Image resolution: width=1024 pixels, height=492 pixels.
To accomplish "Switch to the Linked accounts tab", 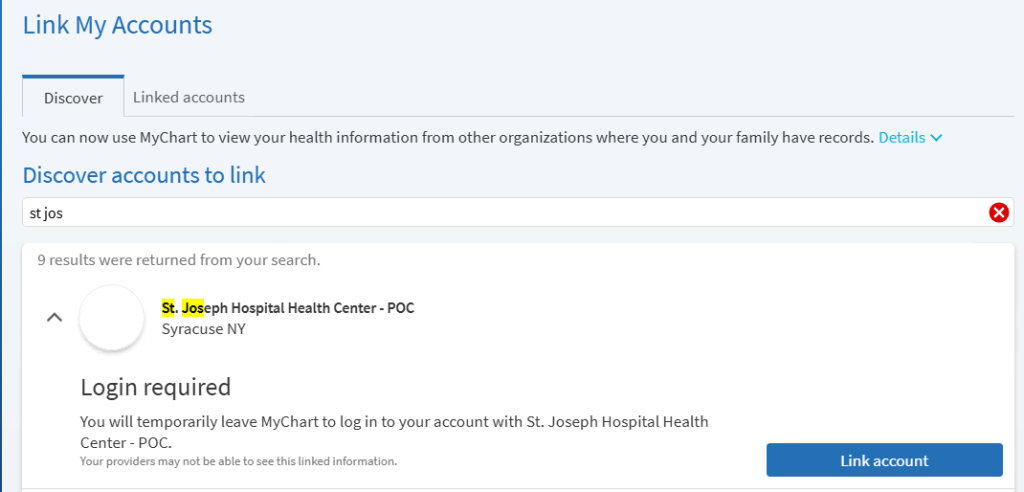I will (x=189, y=97).
